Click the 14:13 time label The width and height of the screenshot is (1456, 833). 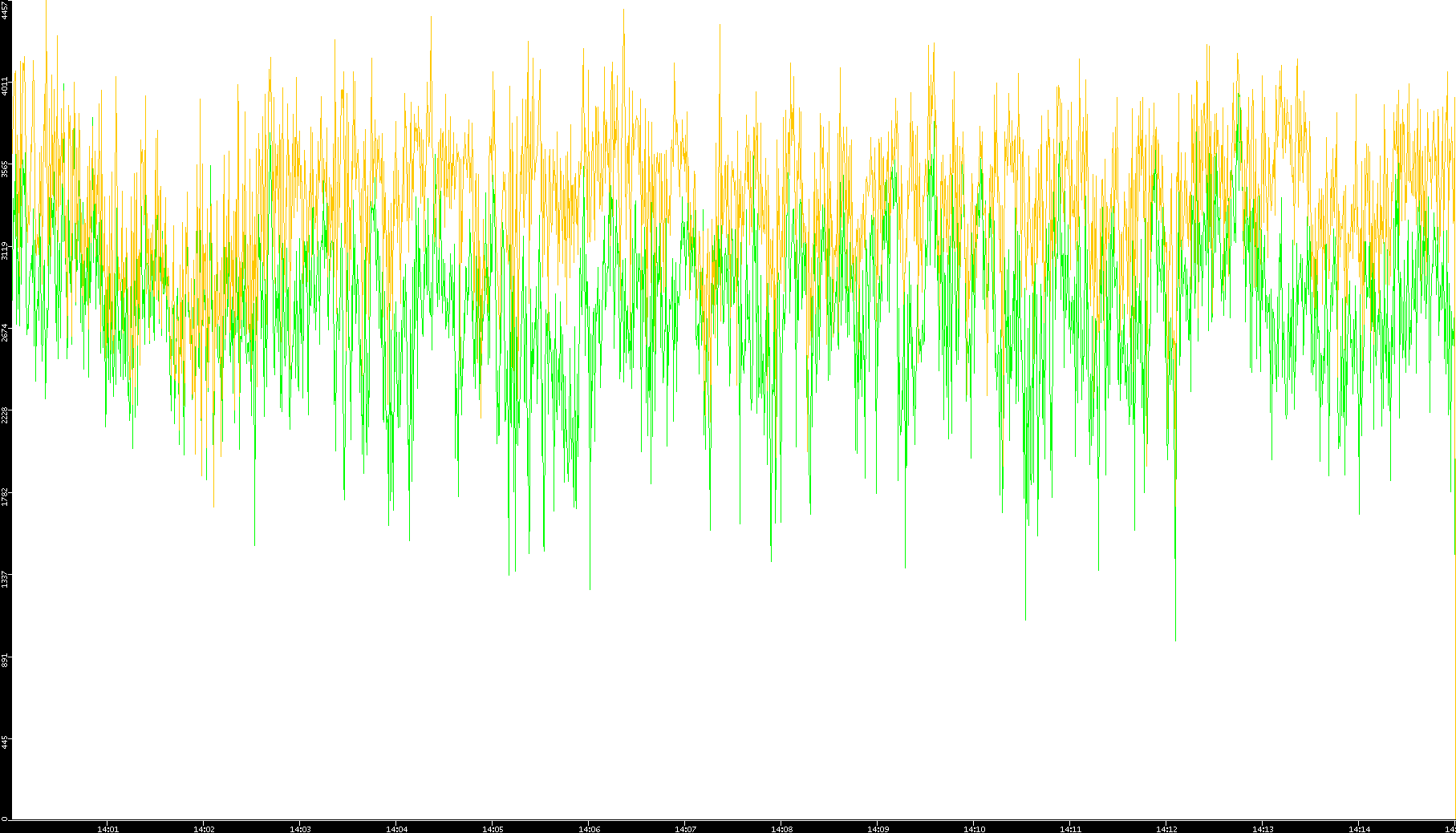tap(1263, 829)
